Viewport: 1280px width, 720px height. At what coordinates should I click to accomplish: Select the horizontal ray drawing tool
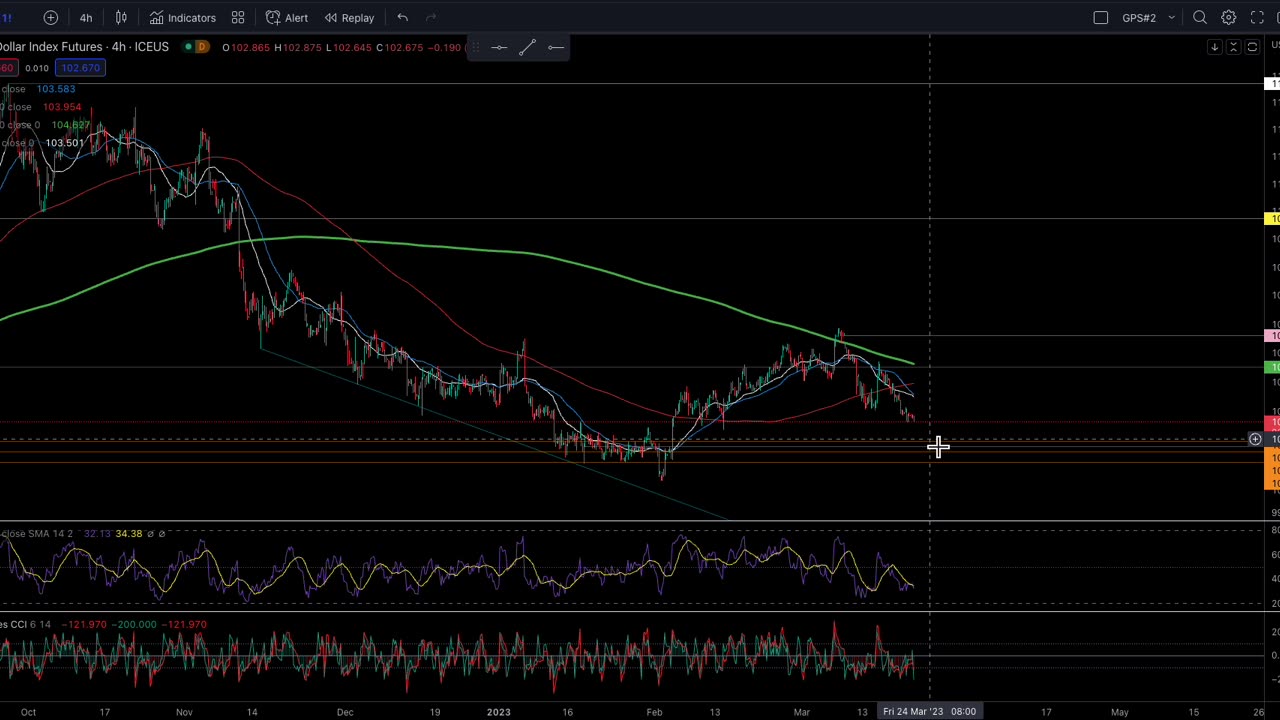(x=556, y=47)
